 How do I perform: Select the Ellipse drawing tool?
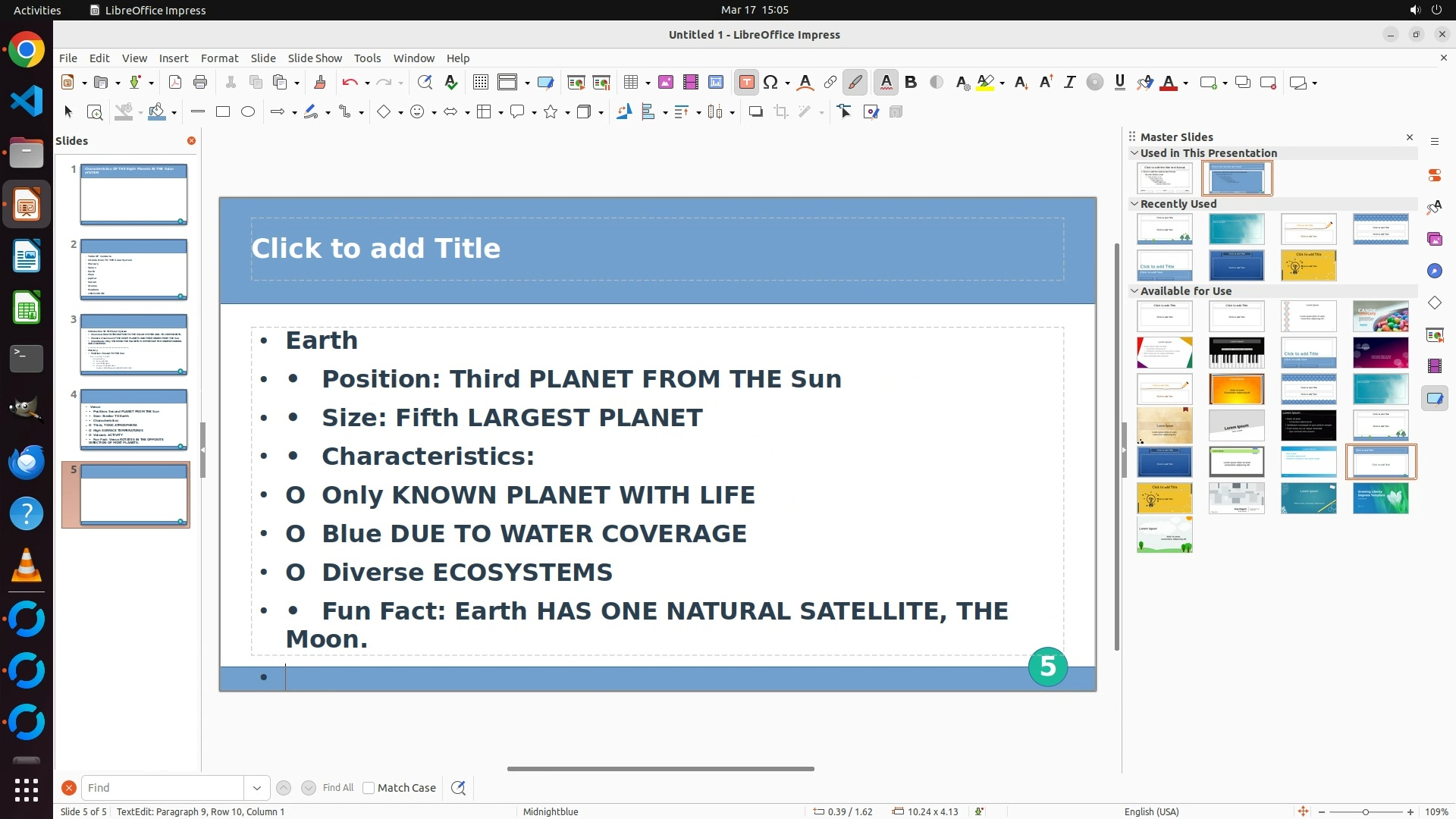coord(248,112)
